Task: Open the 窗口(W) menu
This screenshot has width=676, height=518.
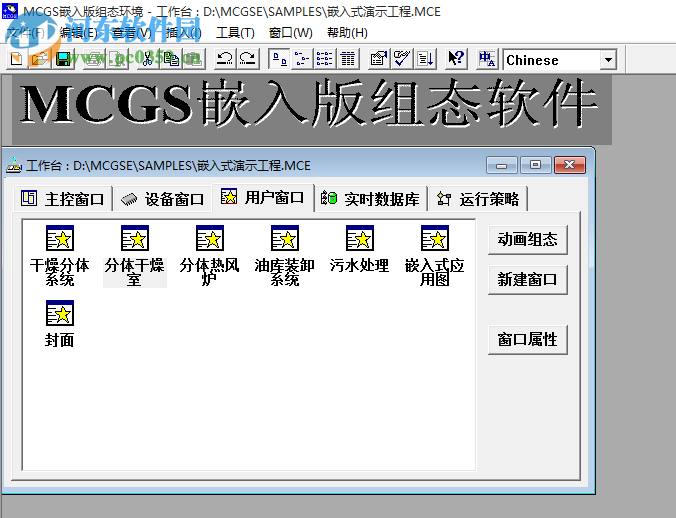Action: [x=291, y=33]
